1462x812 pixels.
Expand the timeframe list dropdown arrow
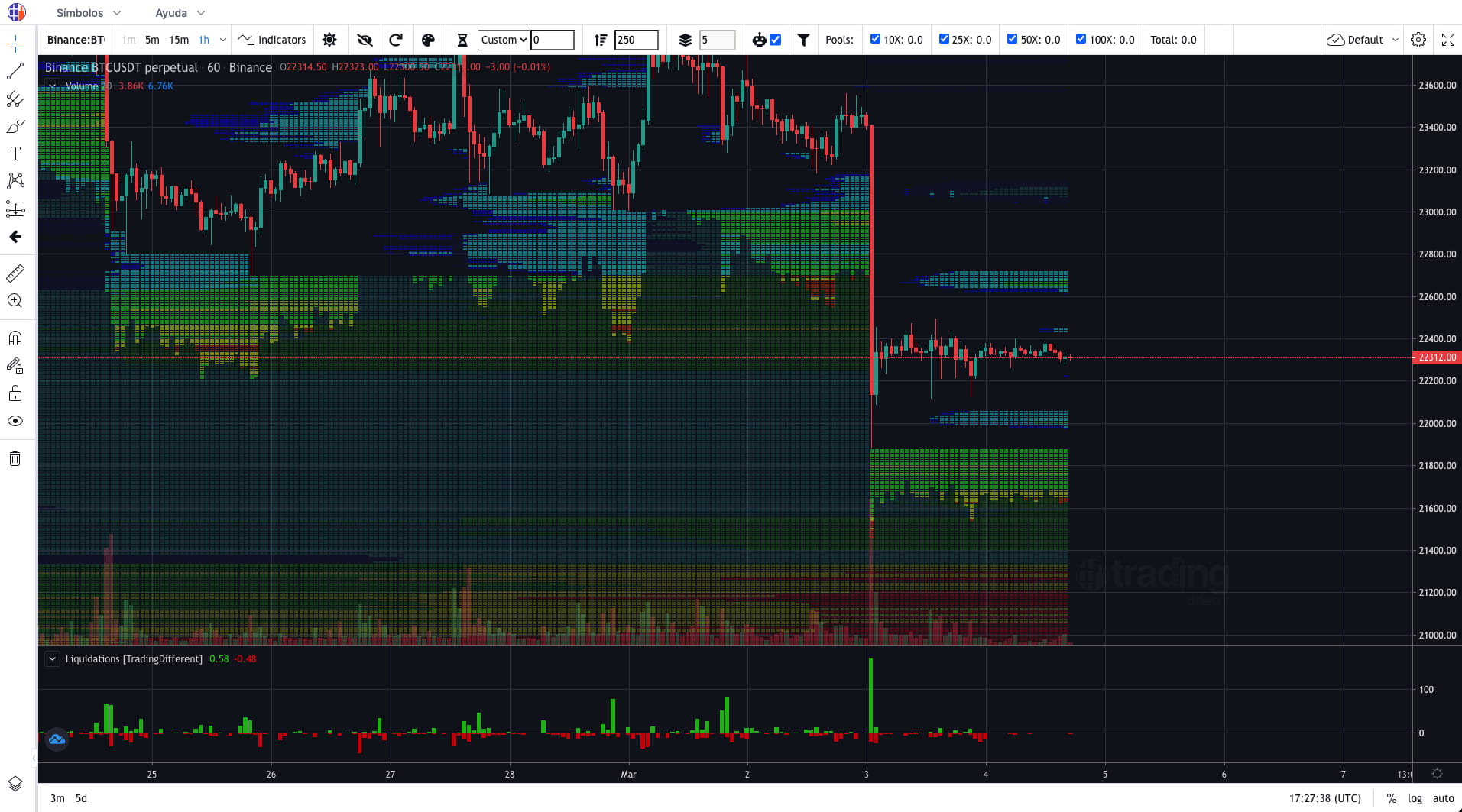click(x=223, y=40)
